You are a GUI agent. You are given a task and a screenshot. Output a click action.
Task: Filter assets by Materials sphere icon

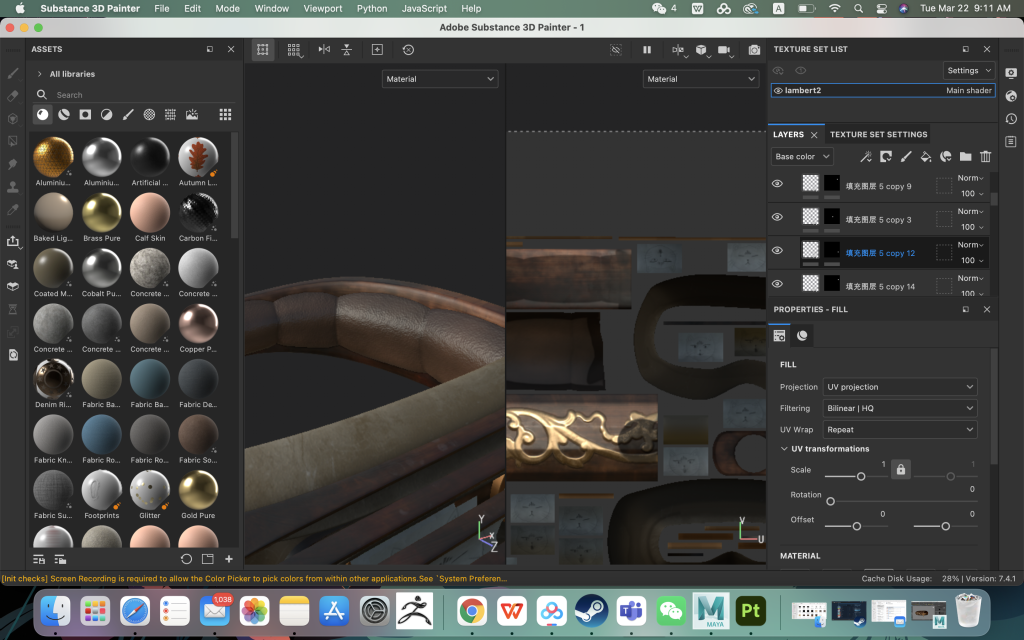42,114
